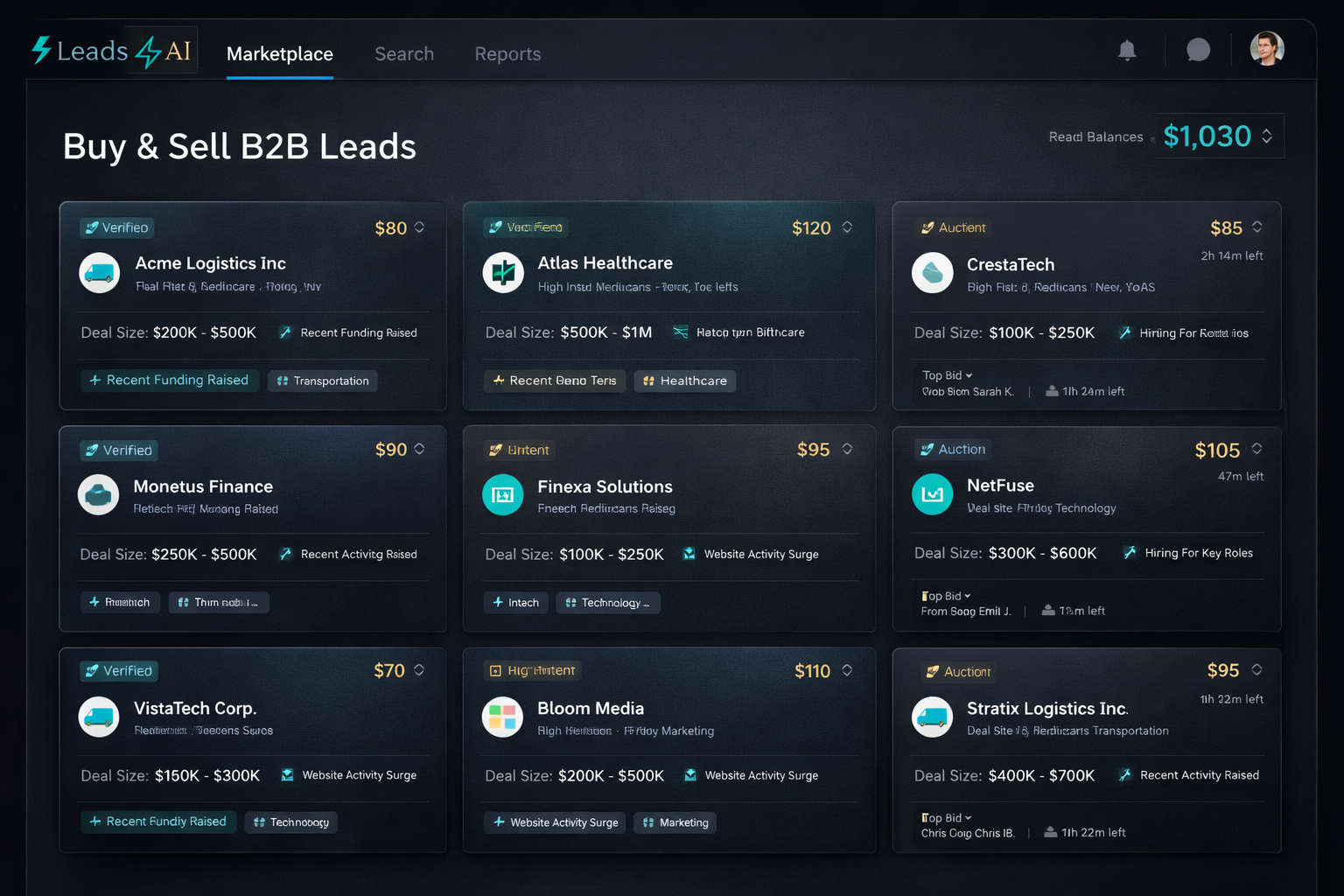Switch to the Marketplace tab
Viewport: 1344px width, 896px height.
click(x=280, y=54)
